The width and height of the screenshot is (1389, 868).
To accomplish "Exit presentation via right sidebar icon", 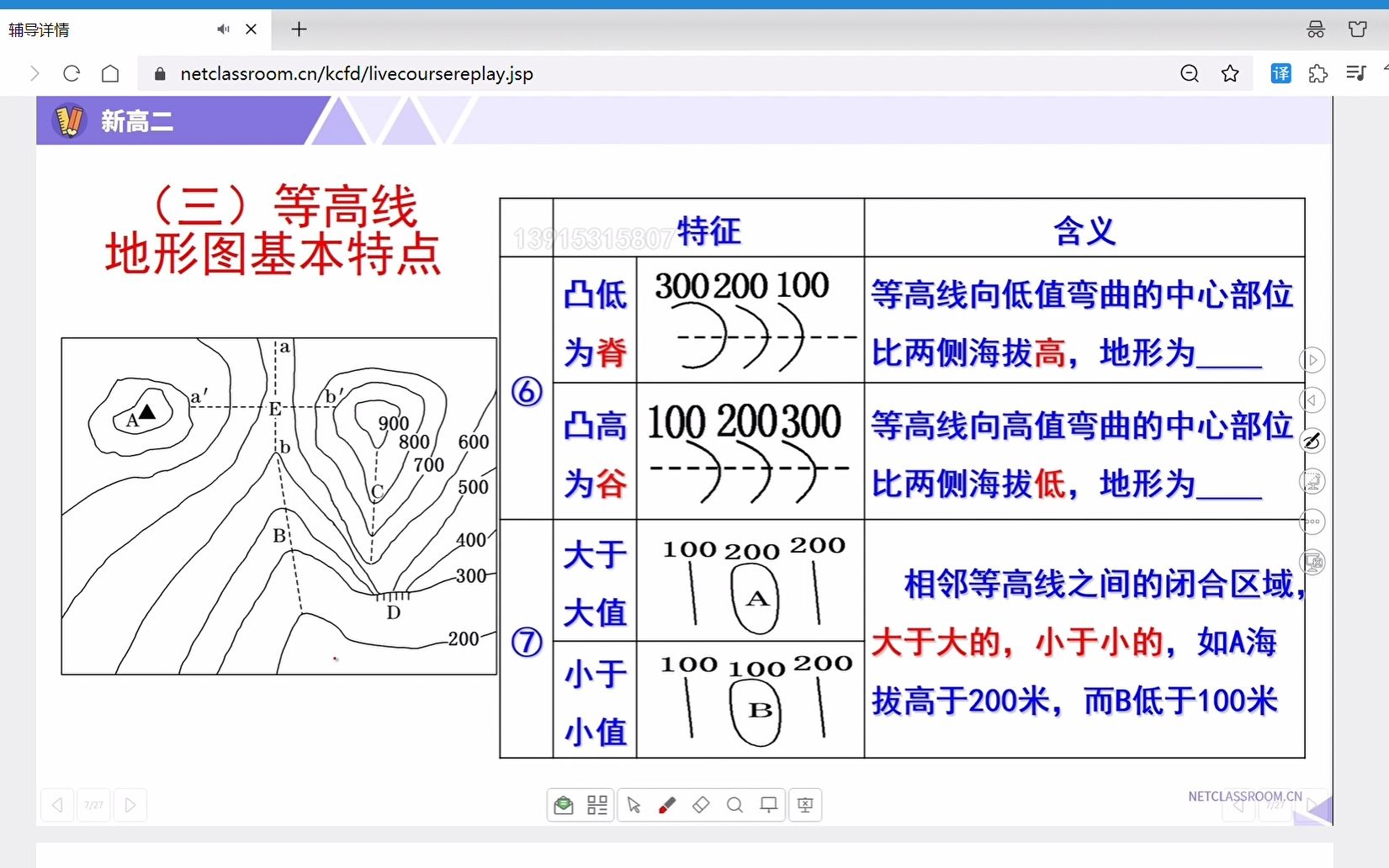I will tap(1312, 562).
